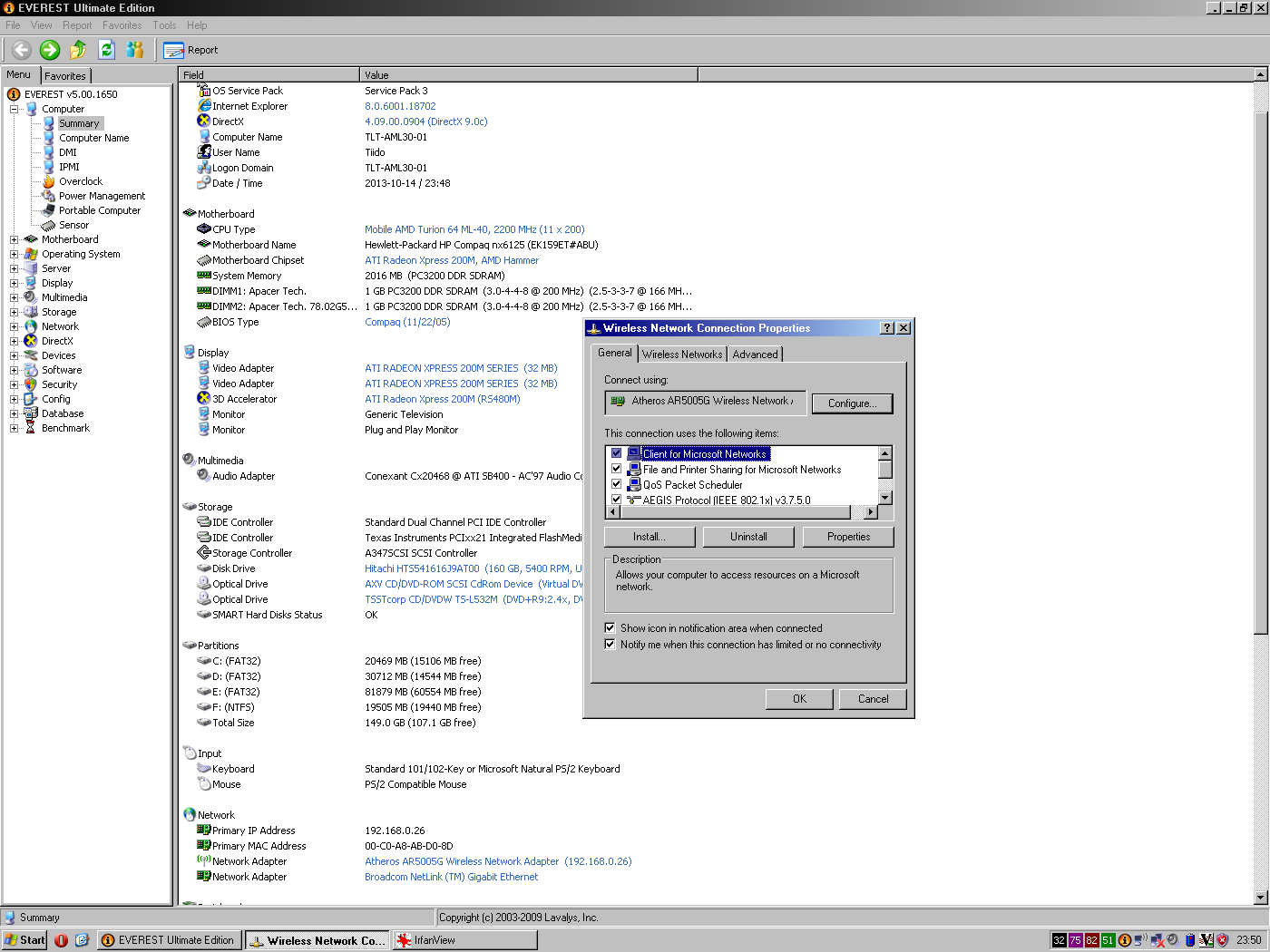Image resolution: width=1270 pixels, height=952 pixels.
Task: Open the DirectX 4.09.00.0904 value link
Action: [x=426, y=121]
